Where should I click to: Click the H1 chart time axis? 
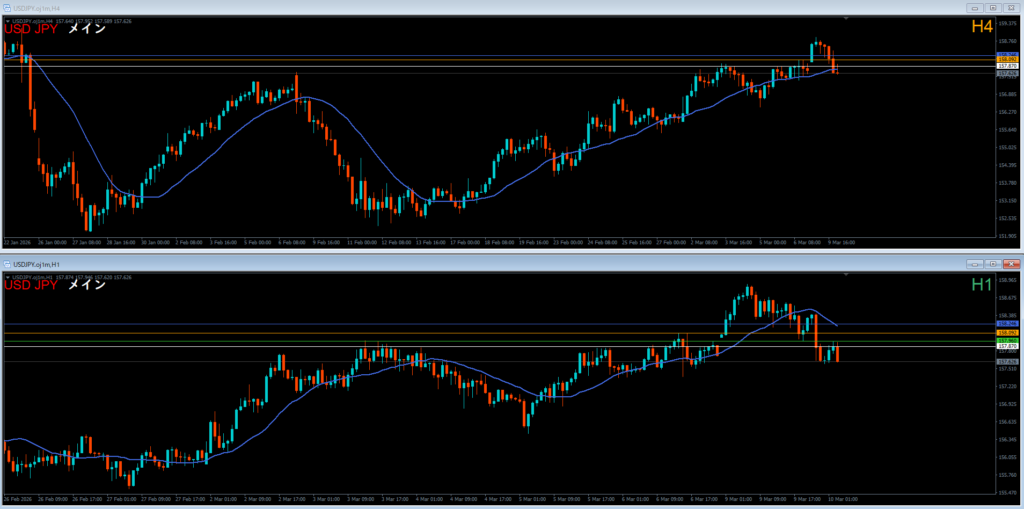tap(400, 499)
